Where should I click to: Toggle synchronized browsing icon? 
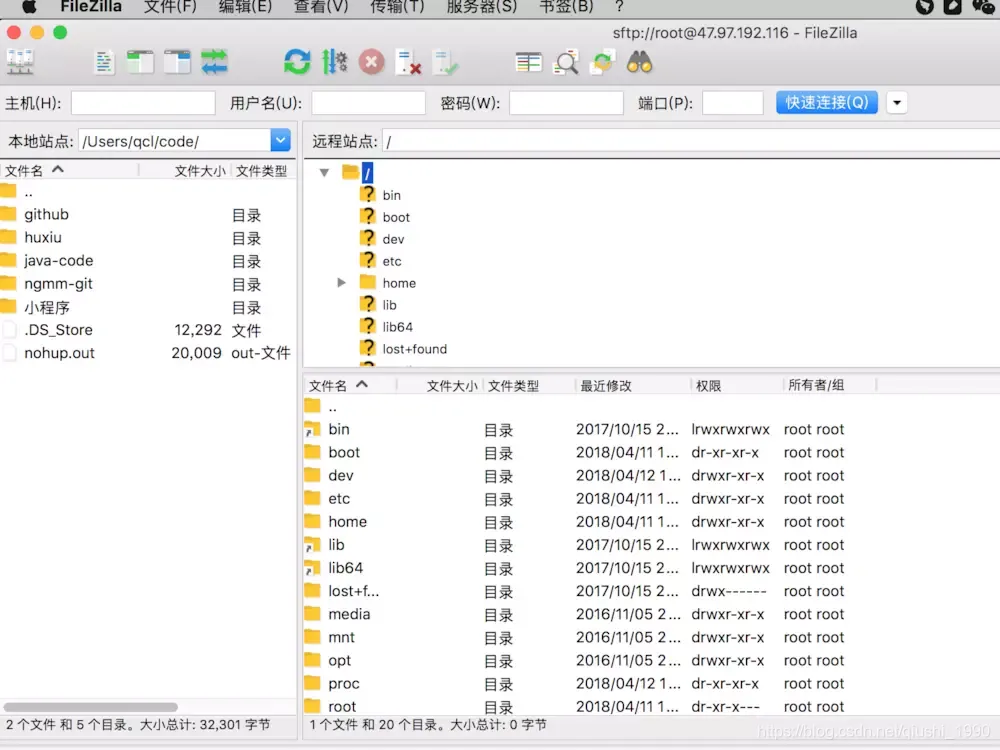(x=603, y=62)
